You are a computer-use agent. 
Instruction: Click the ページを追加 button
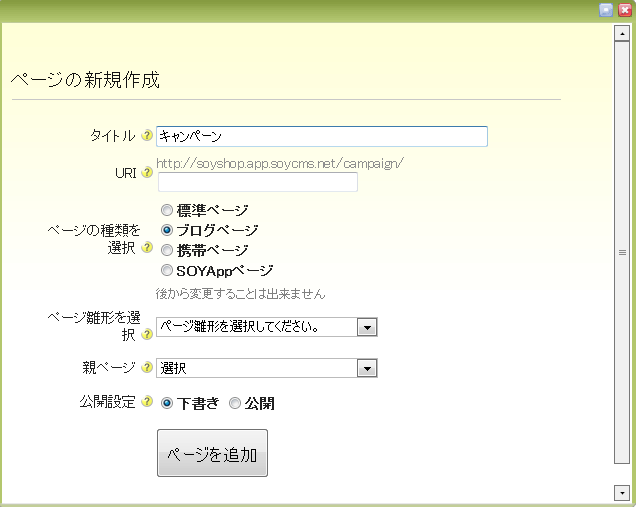click(x=213, y=453)
